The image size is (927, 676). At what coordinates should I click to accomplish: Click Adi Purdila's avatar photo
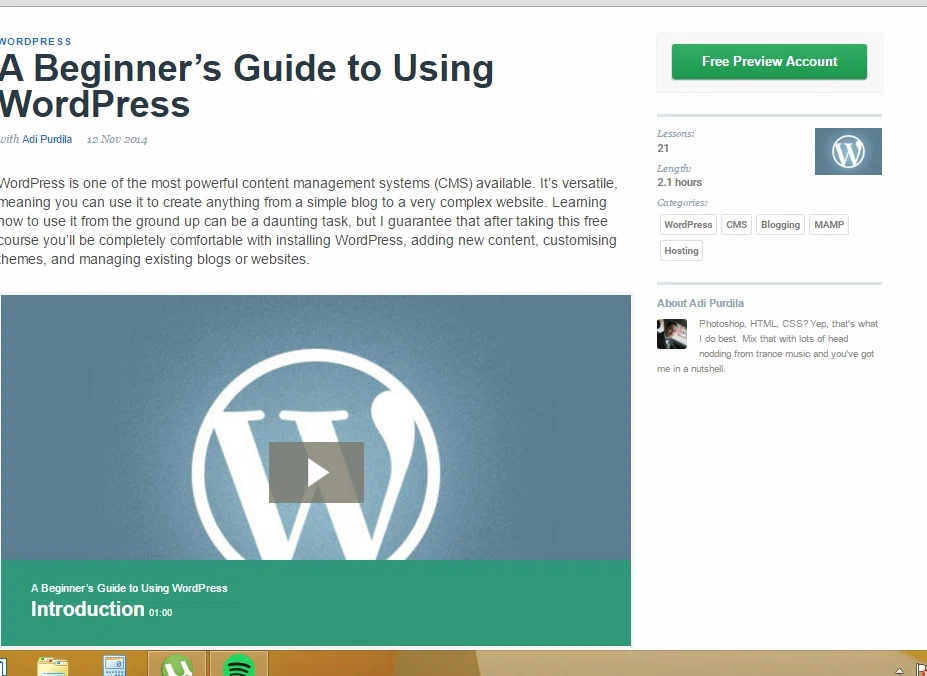[672, 334]
